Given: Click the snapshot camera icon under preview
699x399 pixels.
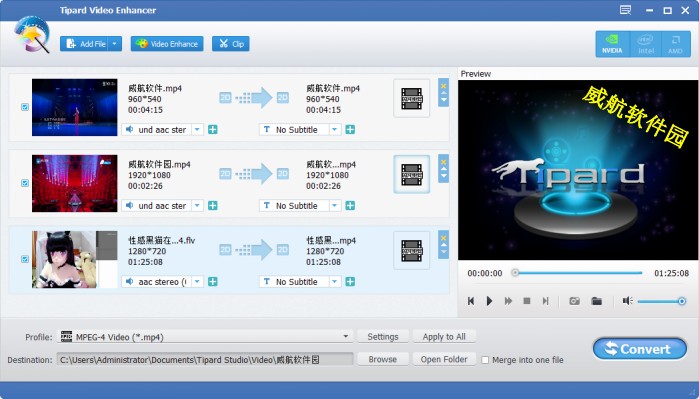Looking at the screenshot, I should pos(574,301).
